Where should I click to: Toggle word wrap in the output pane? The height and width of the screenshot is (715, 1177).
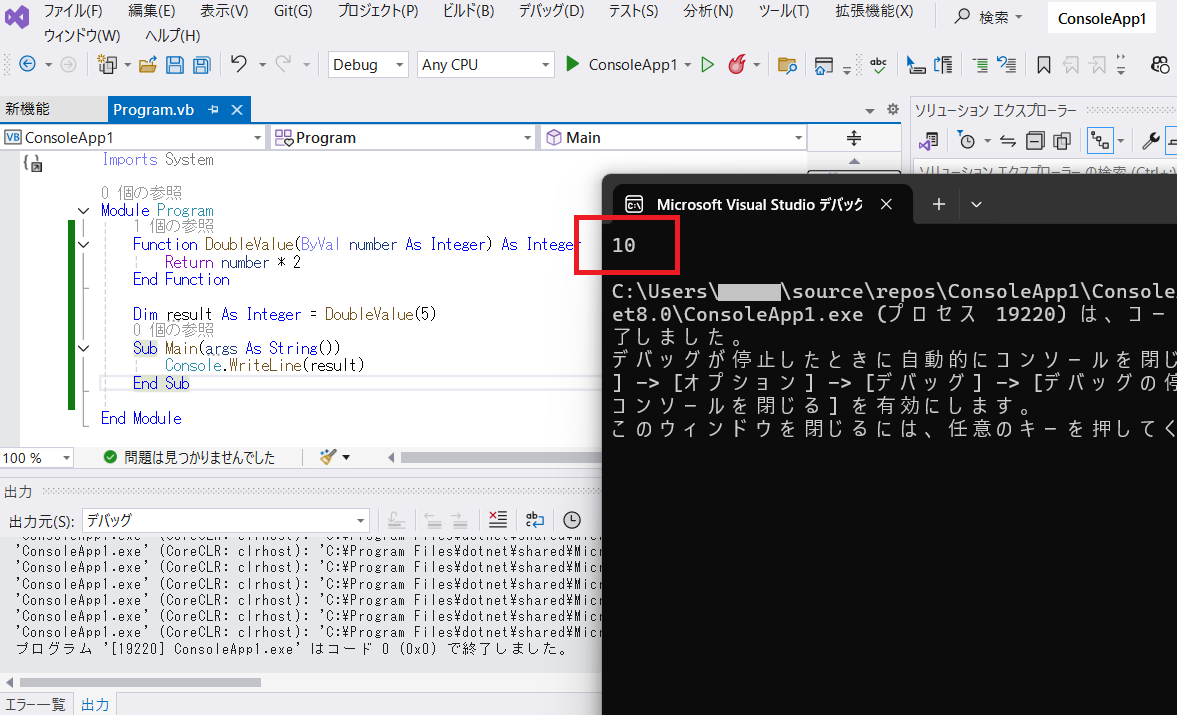tap(534, 519)
